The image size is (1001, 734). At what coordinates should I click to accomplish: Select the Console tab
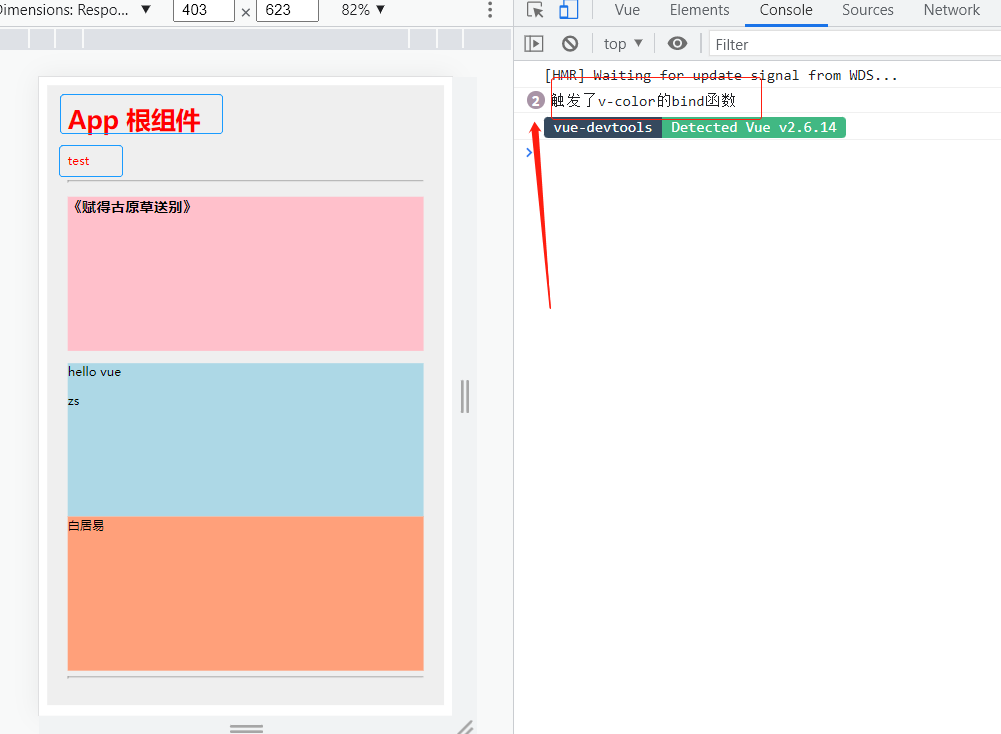coord(786,10)
